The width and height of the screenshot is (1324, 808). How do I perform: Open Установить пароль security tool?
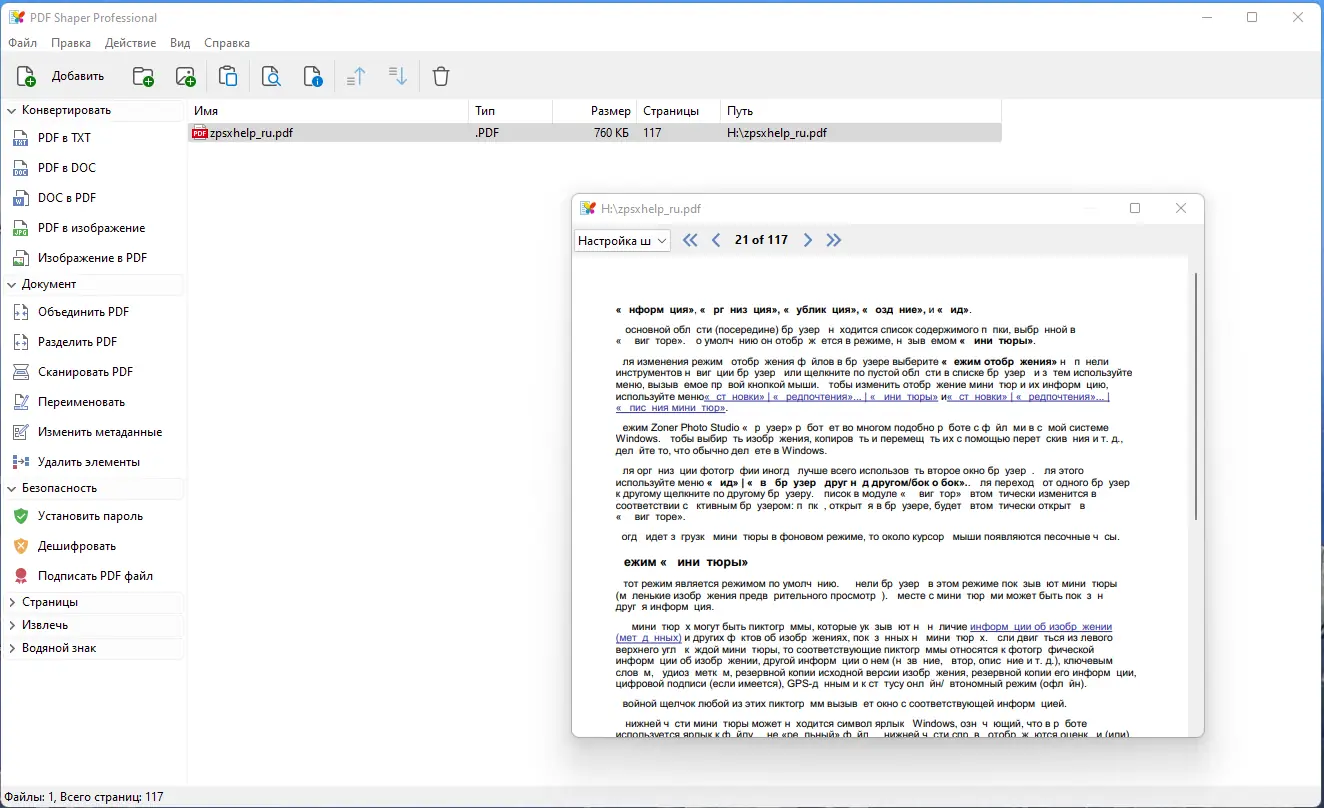pos(90,516)
